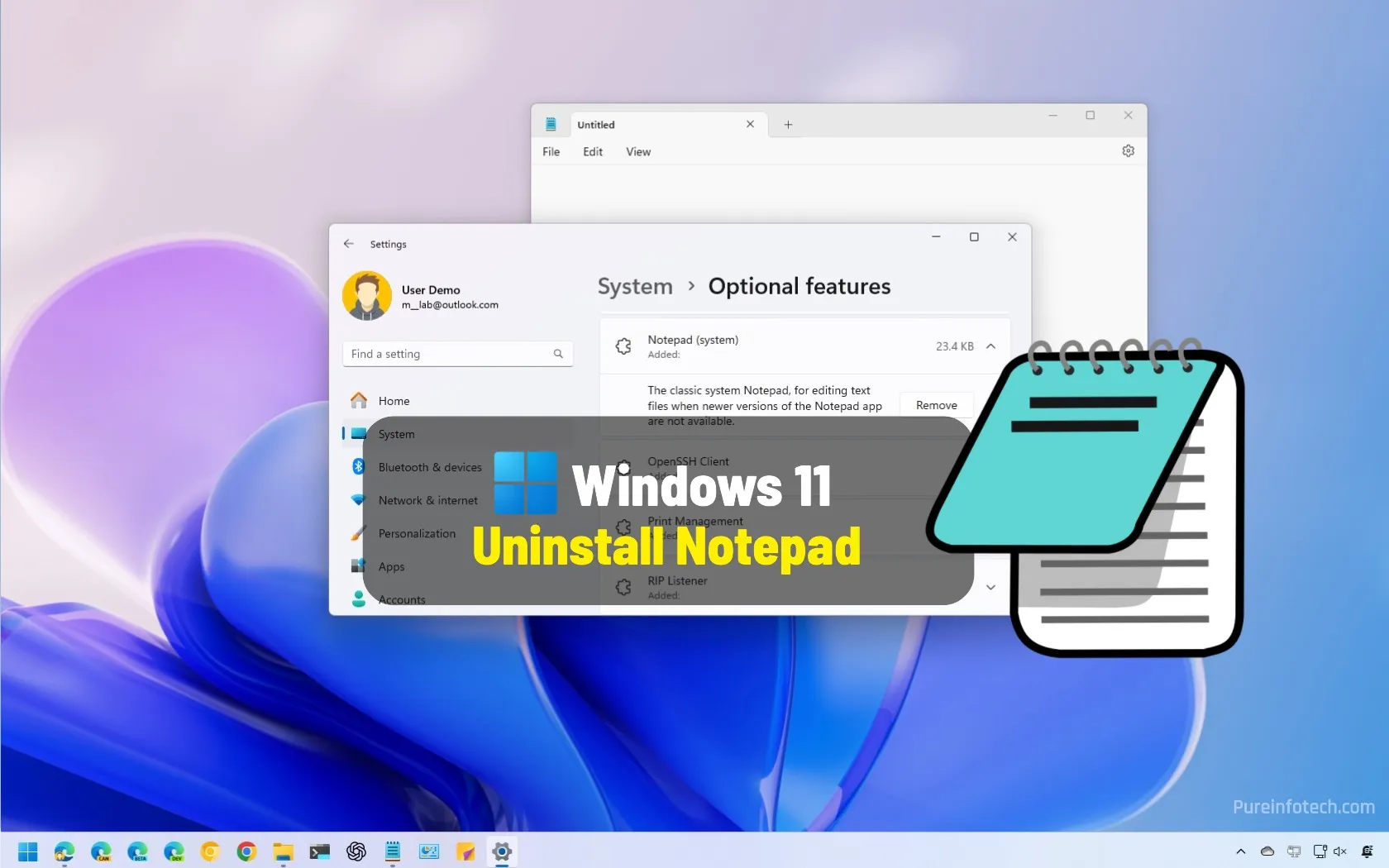Open the network tray icon
Screen dimensions: 1389x868
pos(1320,851)
